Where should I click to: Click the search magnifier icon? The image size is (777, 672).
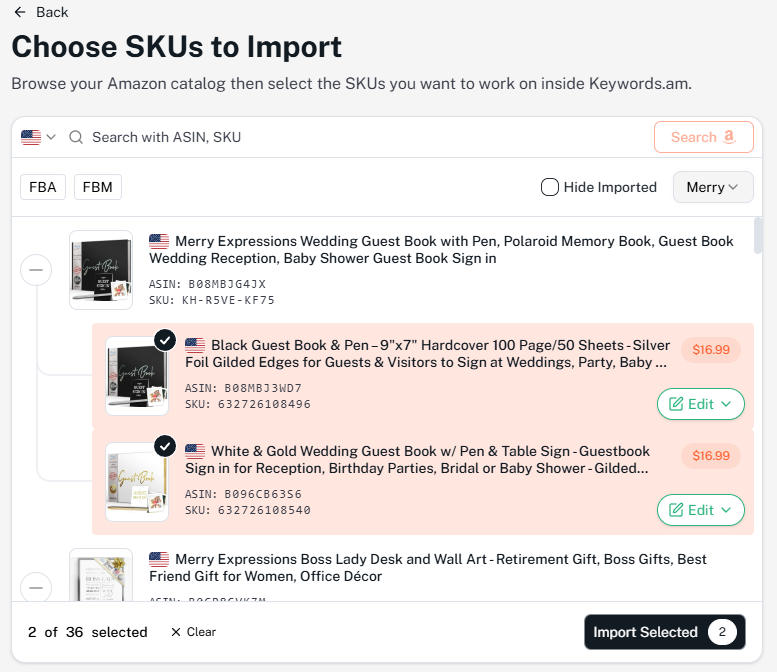pyautogui.click(x=76, y=137)
